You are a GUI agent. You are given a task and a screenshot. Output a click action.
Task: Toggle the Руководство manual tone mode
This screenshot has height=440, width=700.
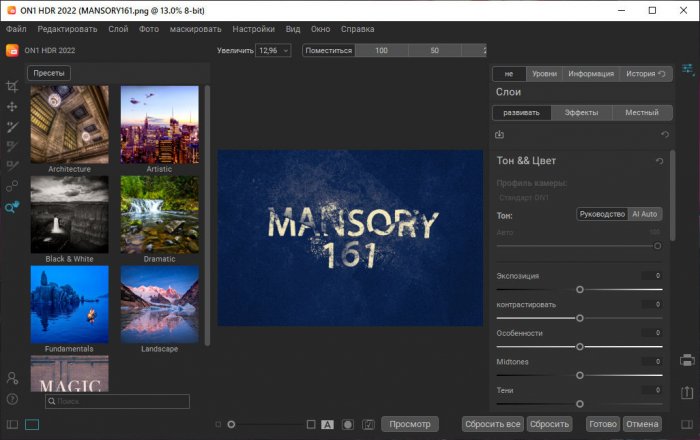602,214
